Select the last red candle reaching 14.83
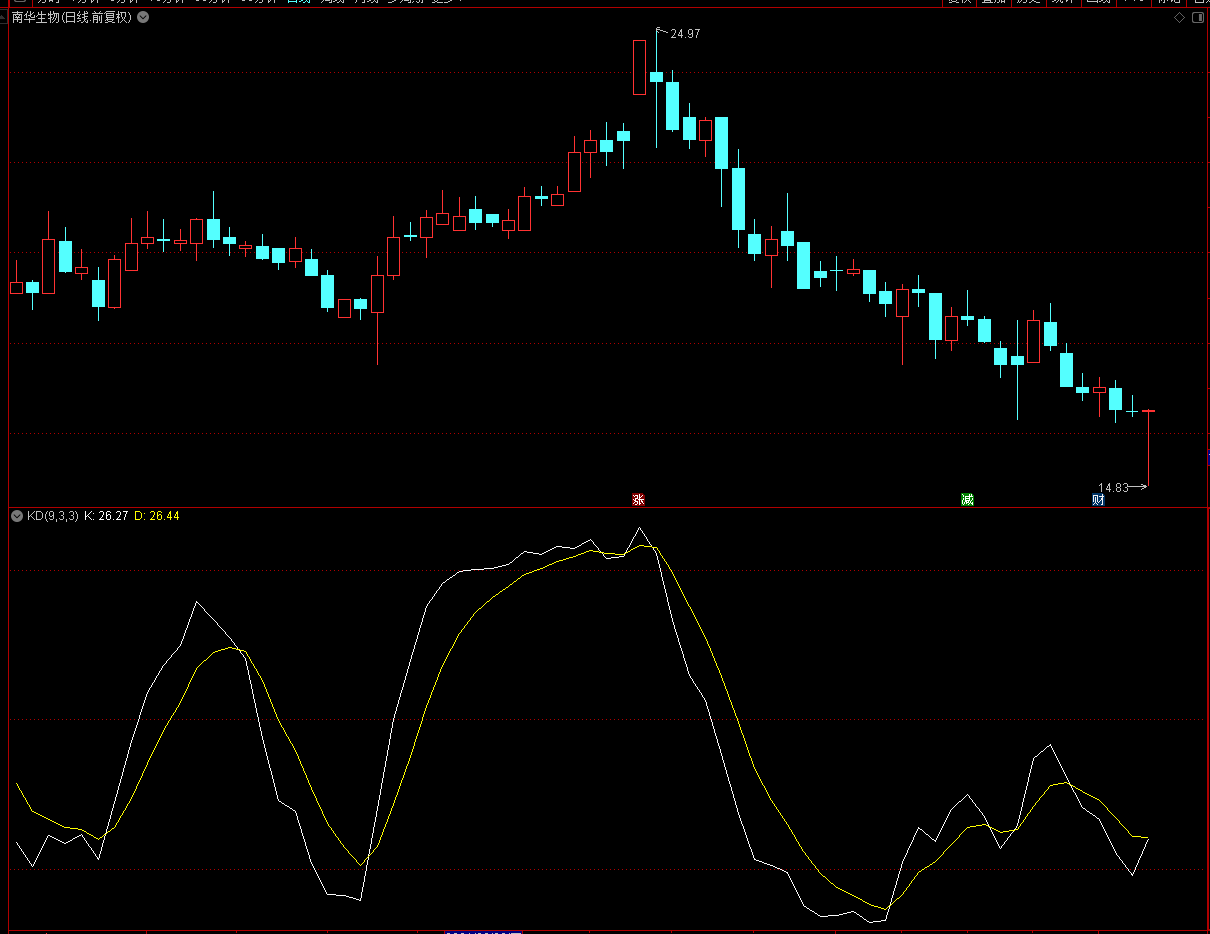 point(1149,448)
